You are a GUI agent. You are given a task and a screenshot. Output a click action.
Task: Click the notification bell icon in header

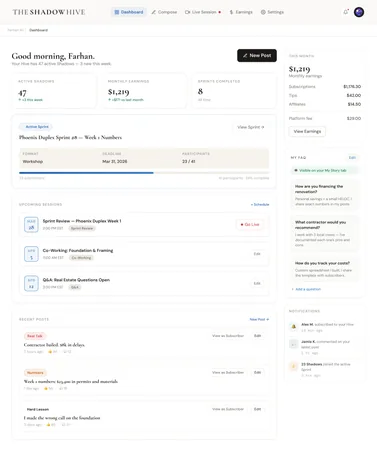pyautogui.click(x=346, y=12)
